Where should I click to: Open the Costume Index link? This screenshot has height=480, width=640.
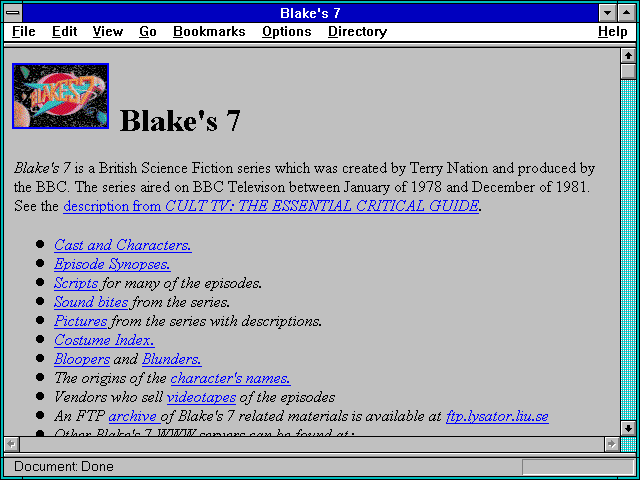[104, 340]
